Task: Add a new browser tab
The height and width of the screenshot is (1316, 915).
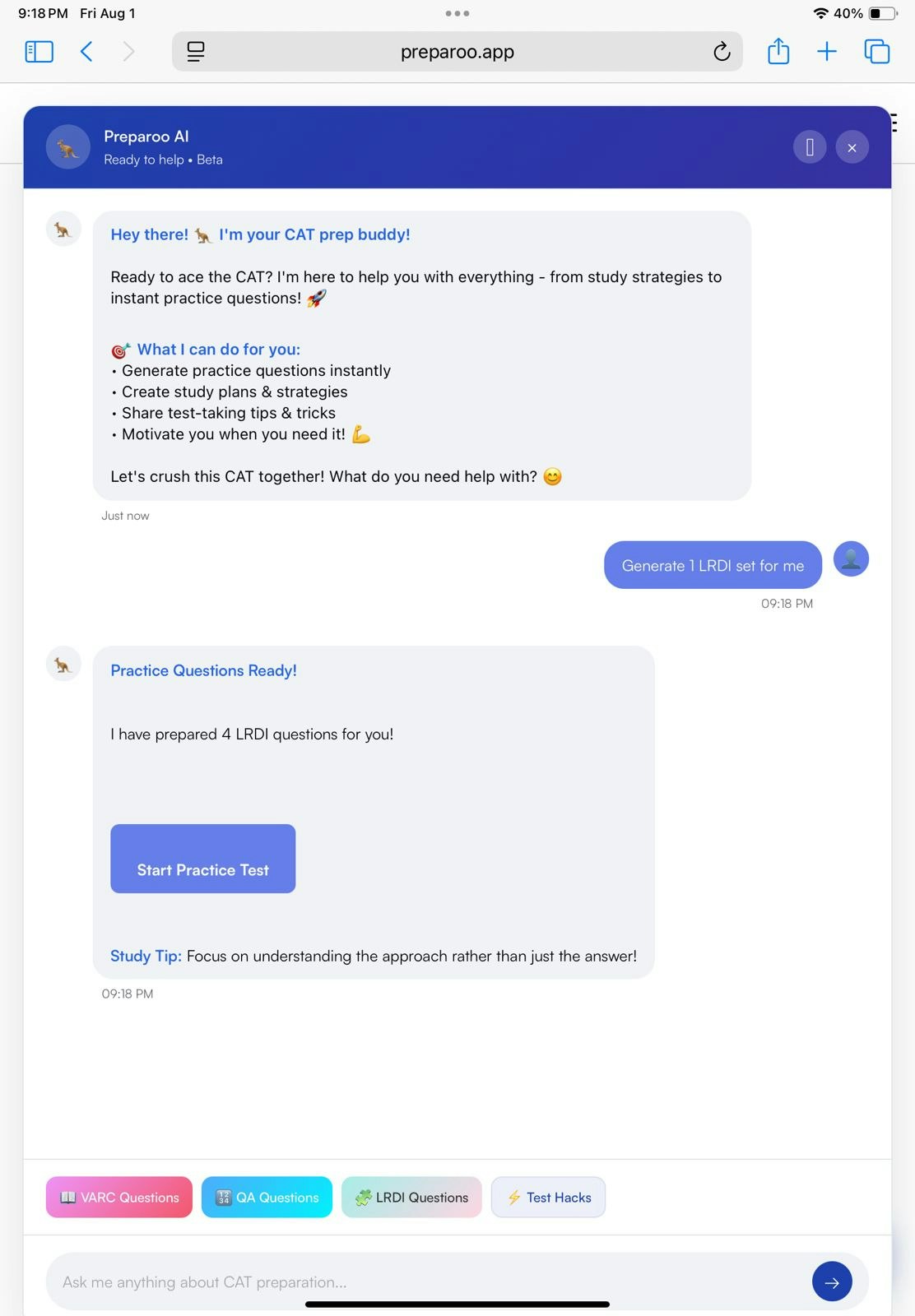Action: click(827, 52)
